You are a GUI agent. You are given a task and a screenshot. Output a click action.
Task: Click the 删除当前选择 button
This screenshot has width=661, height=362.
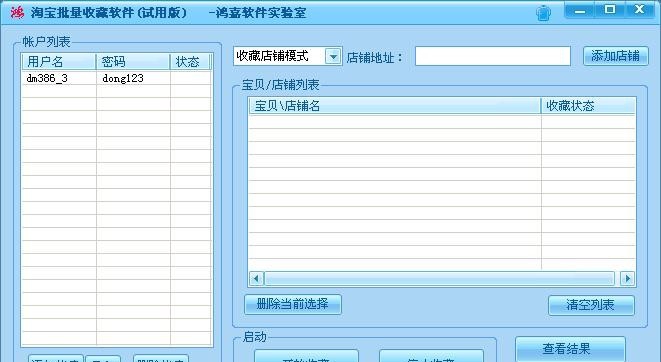[x=293, y=304]
